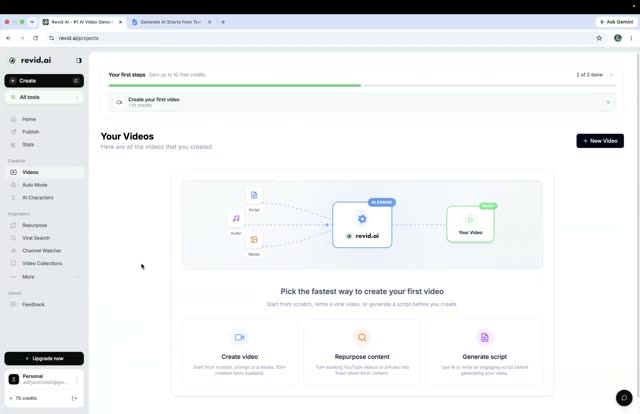Select Videos in the sidebar

(x=45, y=172)
